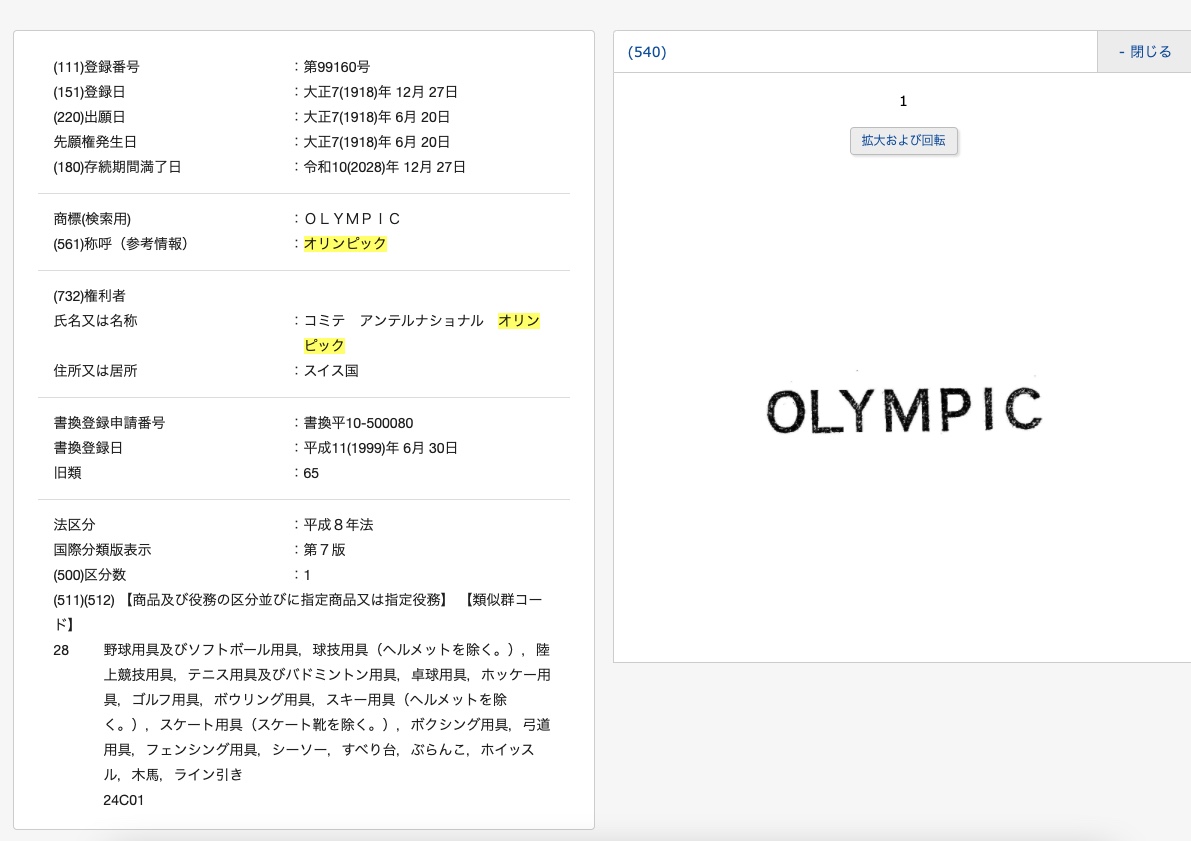Select the registration number 第99160号

(x=336, y=67)
